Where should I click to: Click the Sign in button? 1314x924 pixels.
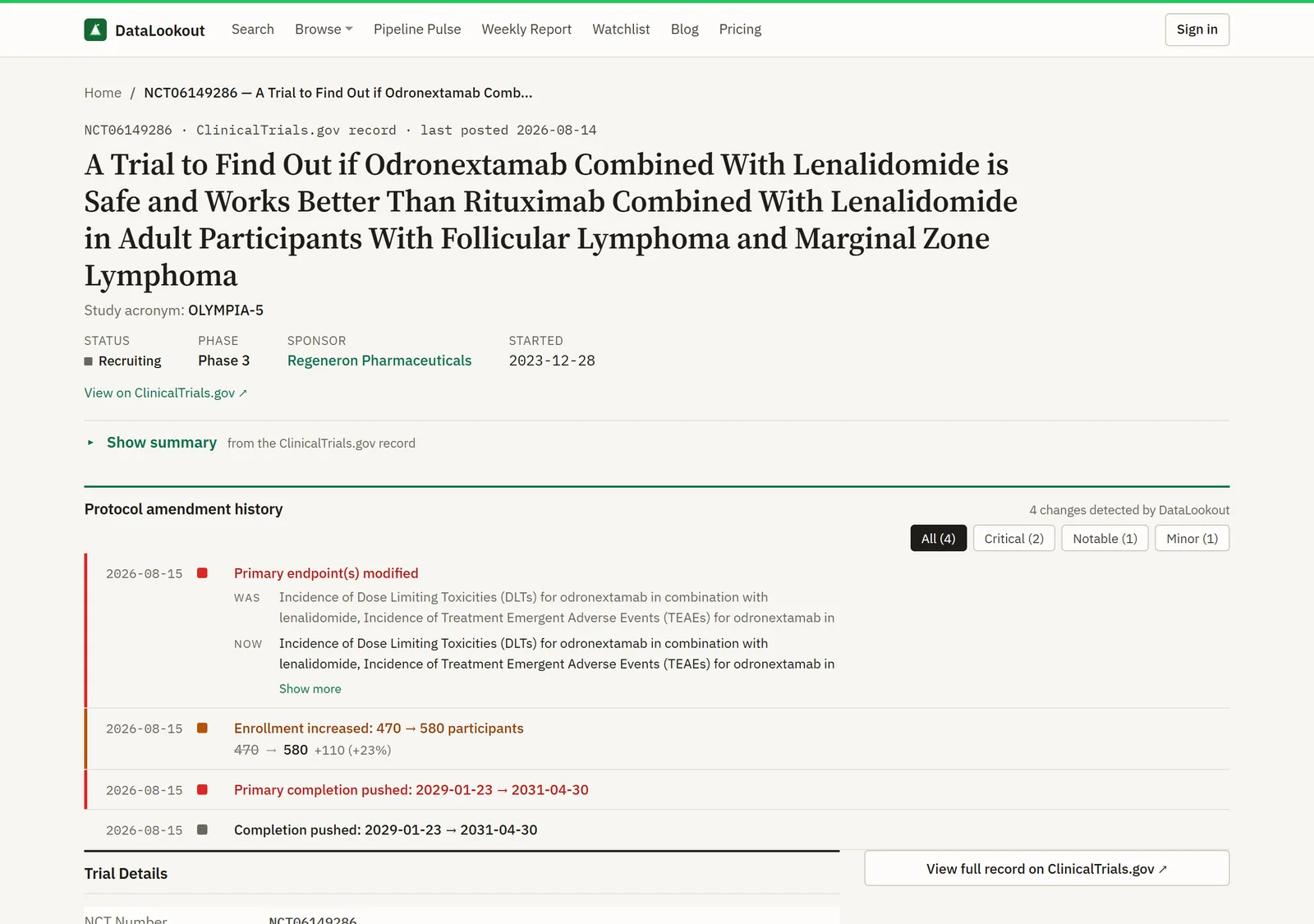1197,30
